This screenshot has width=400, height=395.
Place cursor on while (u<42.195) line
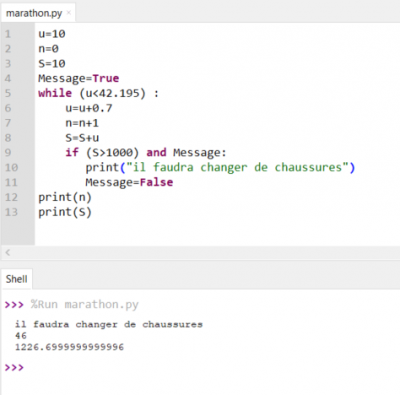coord(98,93)
